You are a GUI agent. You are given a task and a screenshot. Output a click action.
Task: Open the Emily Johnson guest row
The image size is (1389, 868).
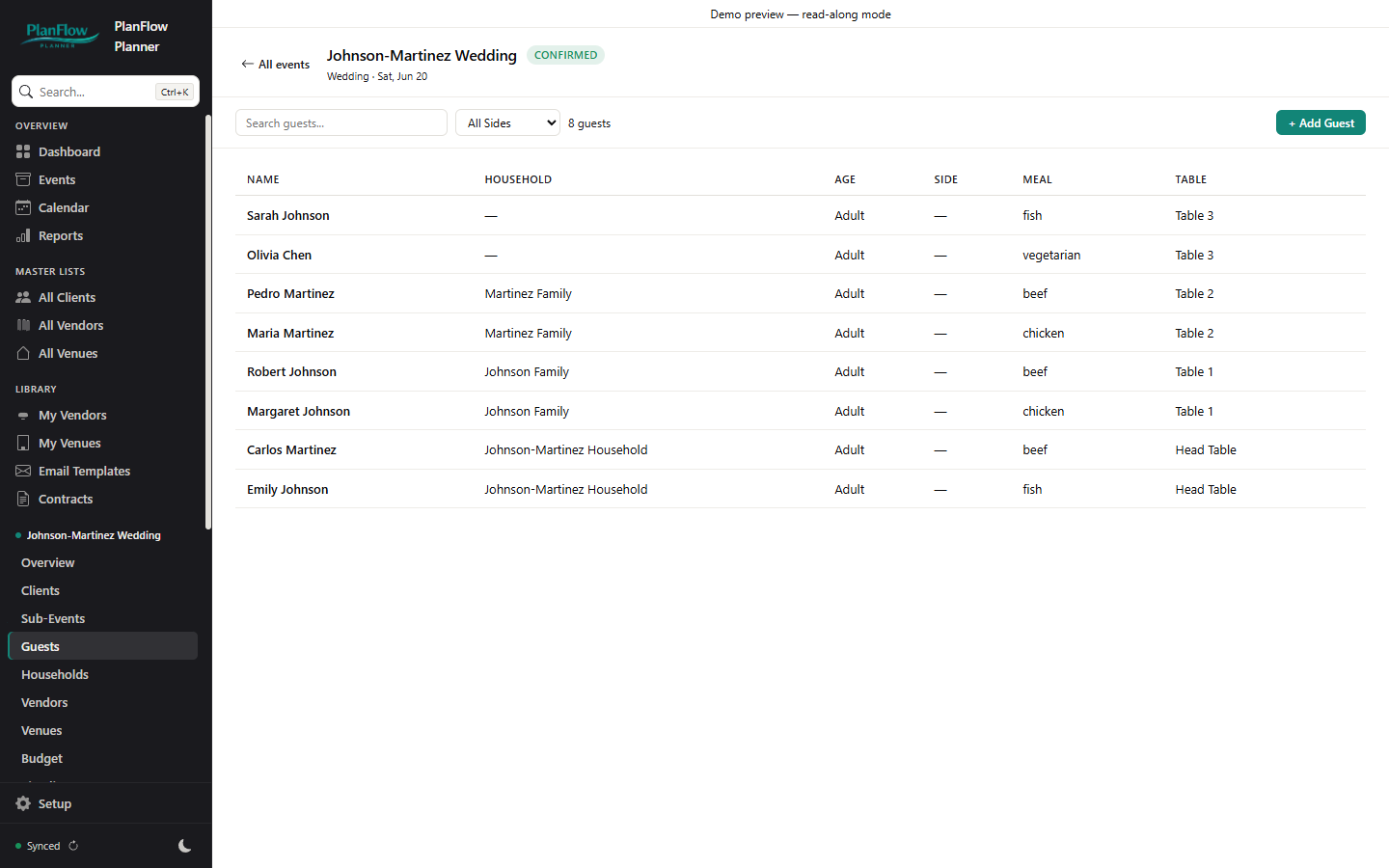point(801,489)
